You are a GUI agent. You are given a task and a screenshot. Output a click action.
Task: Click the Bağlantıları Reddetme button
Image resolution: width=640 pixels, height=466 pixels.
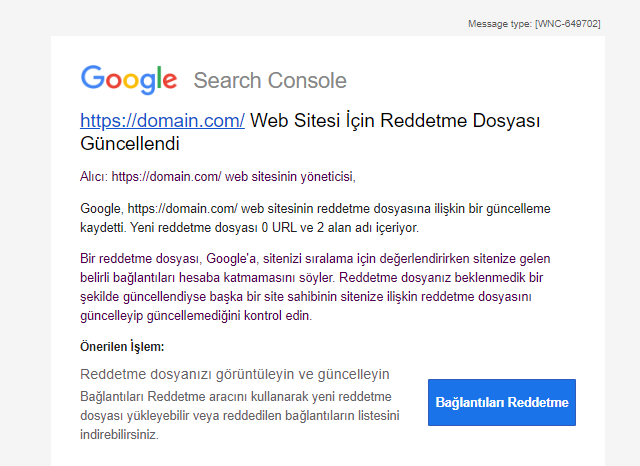(502, 402)
